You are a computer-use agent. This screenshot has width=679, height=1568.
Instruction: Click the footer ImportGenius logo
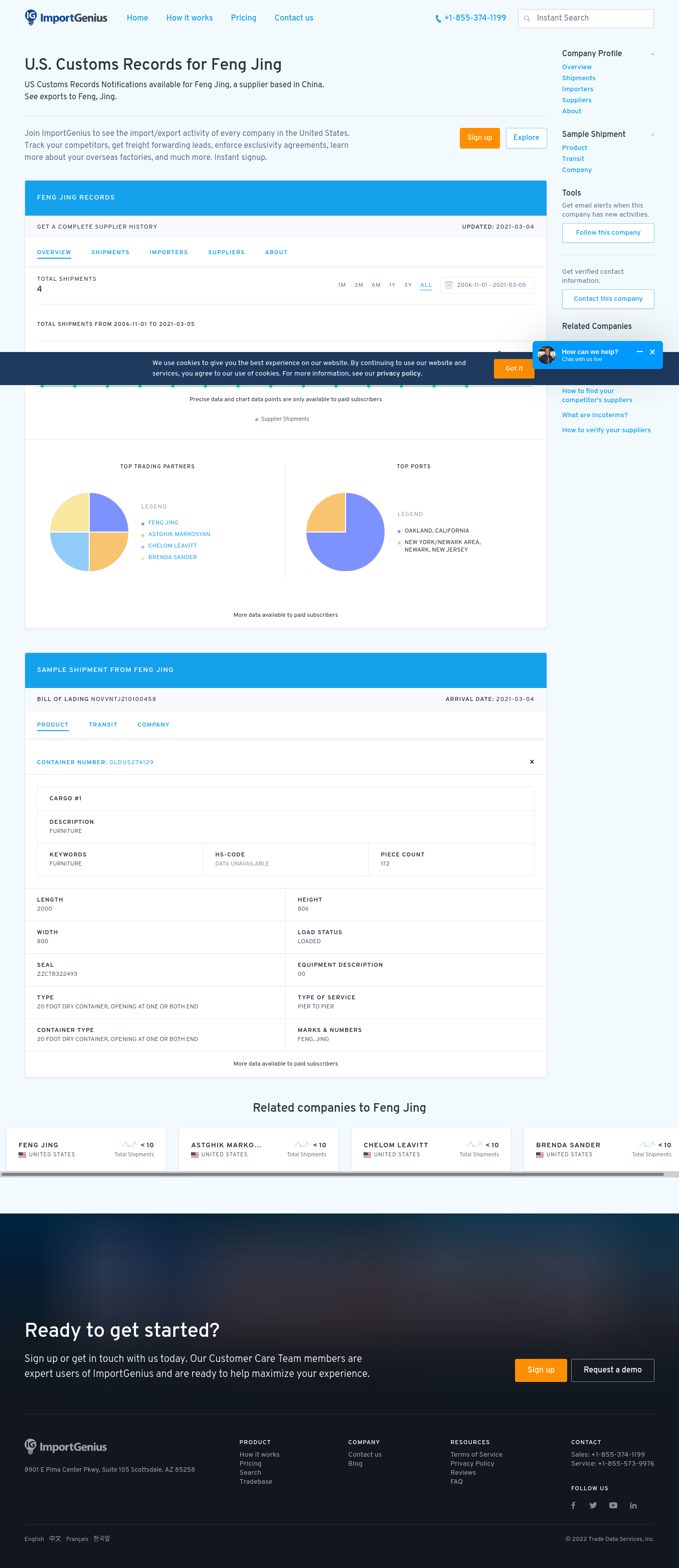click(66, 1446)
